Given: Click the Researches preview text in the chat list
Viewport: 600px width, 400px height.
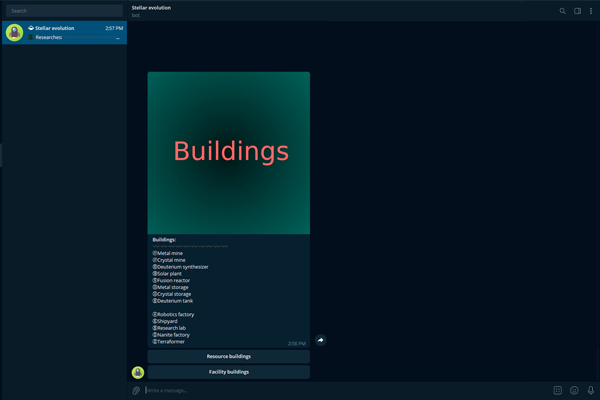Looking at the screenshot, I should (x=49, y=38).
